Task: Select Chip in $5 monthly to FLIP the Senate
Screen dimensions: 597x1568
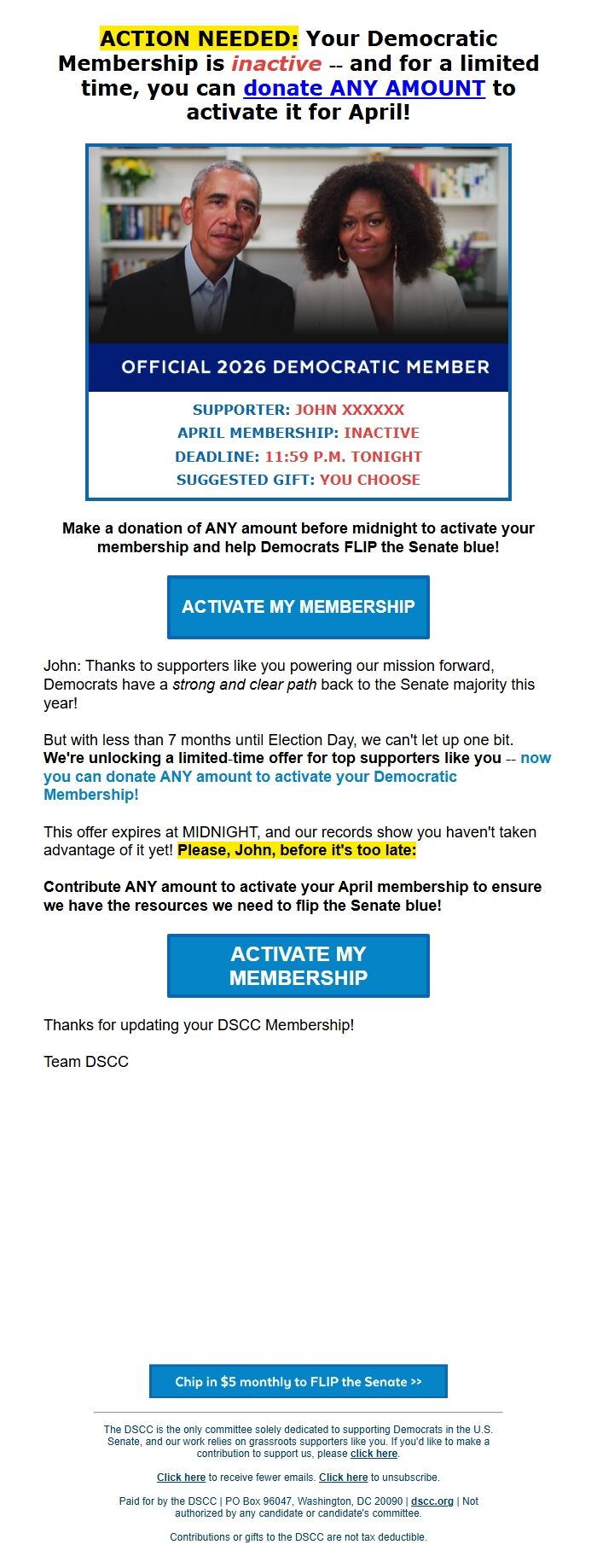Action: pos(298,1380)
